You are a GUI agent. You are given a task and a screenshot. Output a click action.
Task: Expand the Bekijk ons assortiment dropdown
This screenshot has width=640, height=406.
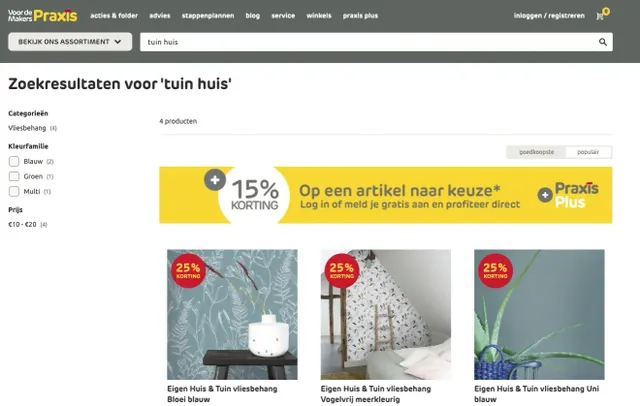click(x=70, y=42)
